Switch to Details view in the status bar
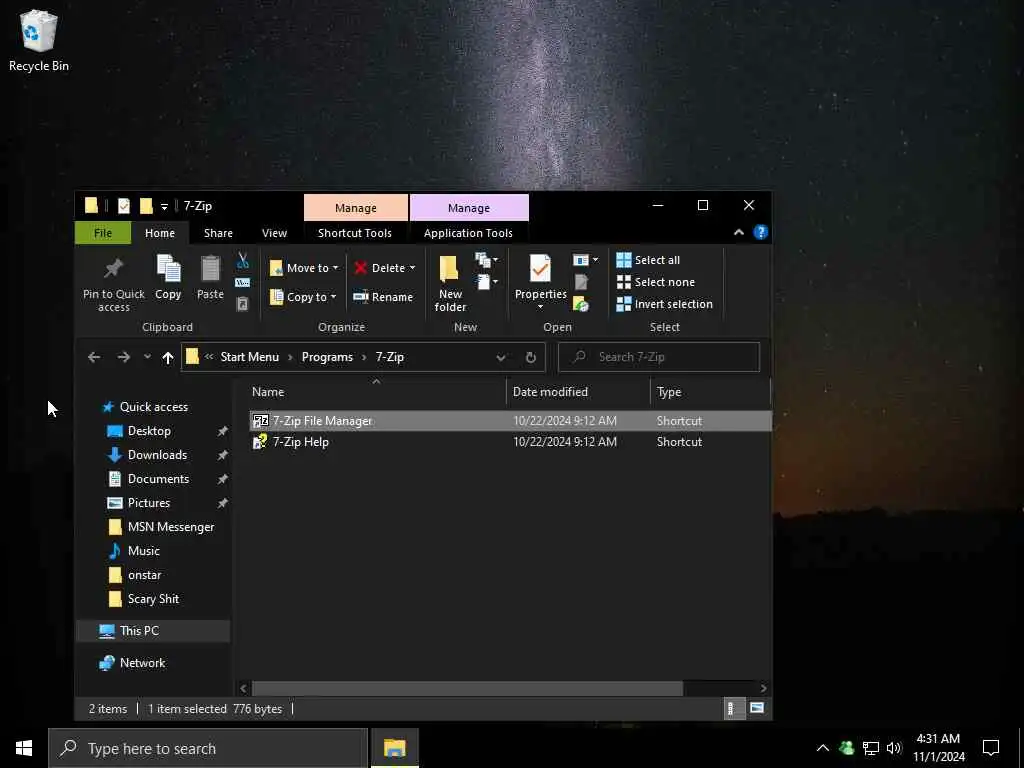The height and width of the screenshot is (768, 1024). tap(732, 709)
